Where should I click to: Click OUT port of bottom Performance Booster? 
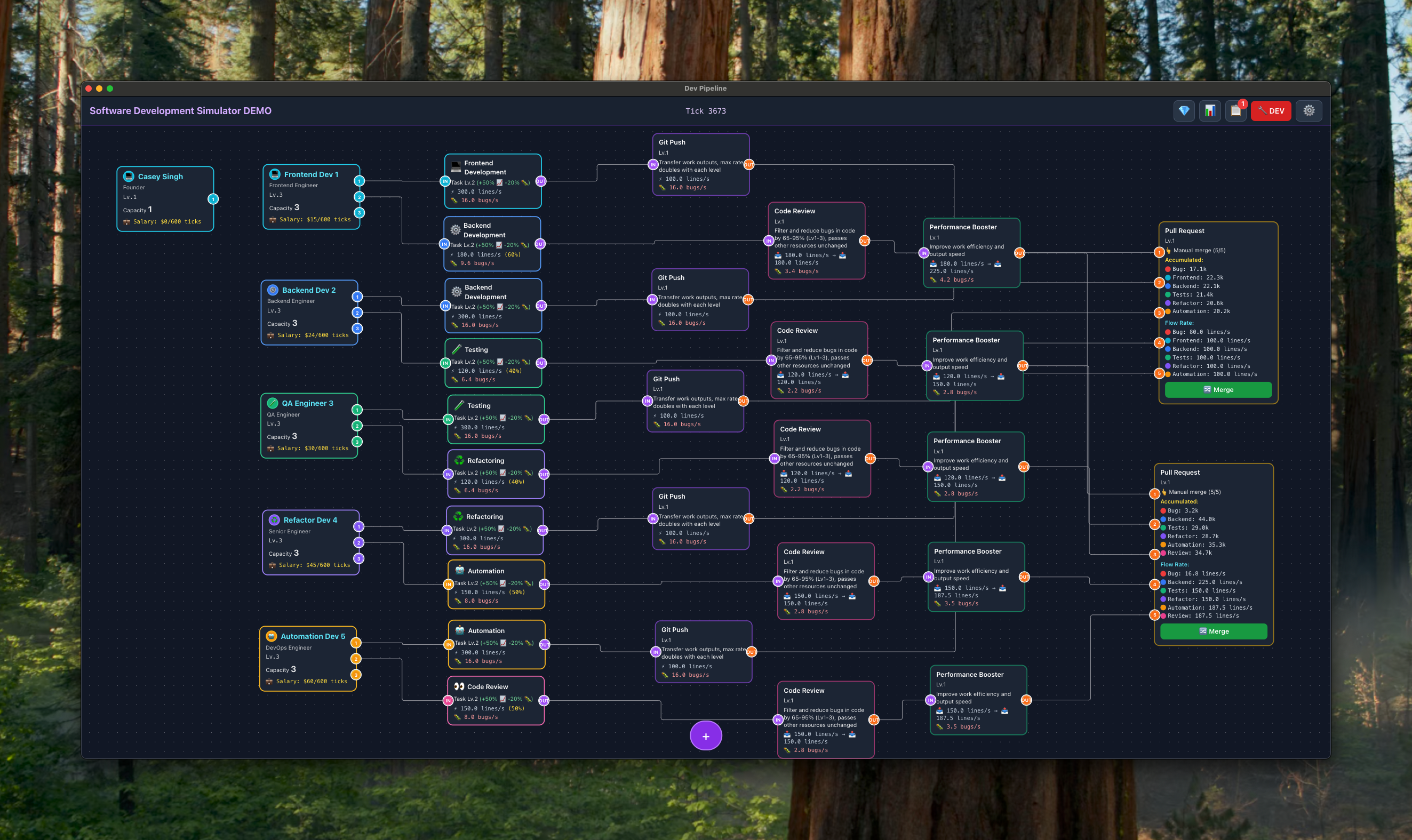coord(1026,700)
